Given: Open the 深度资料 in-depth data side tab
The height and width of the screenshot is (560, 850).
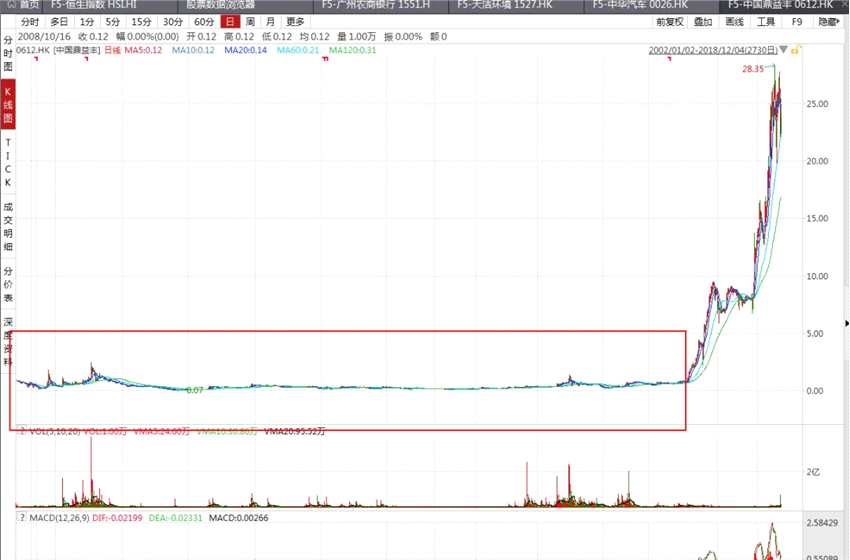Looking at the screenshot, I should coord(8,342).
